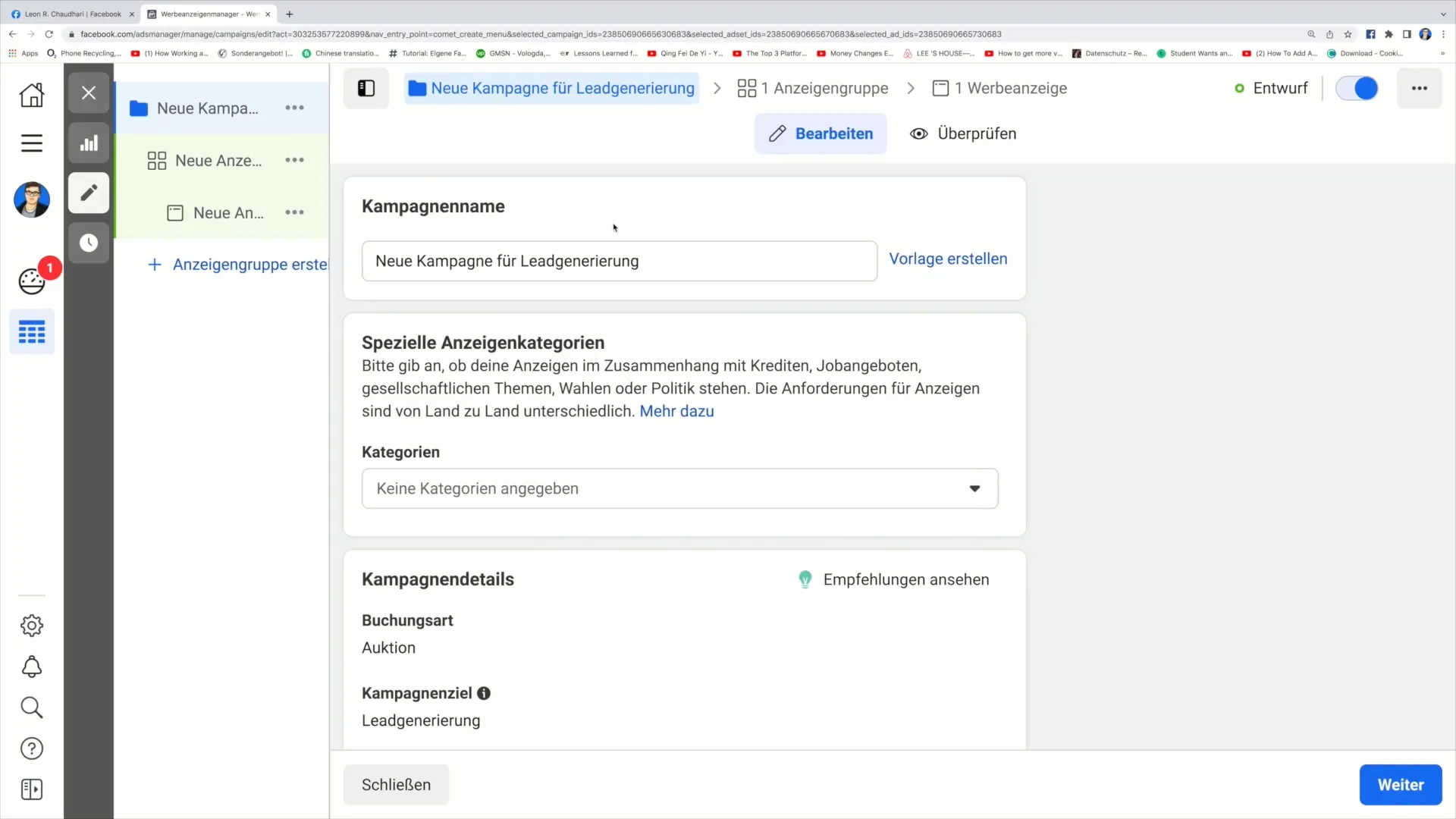Open the Analytics/Charts panel icon
Image resolution: width=1456 pixels, height=819 pixels.
(89, 143)
